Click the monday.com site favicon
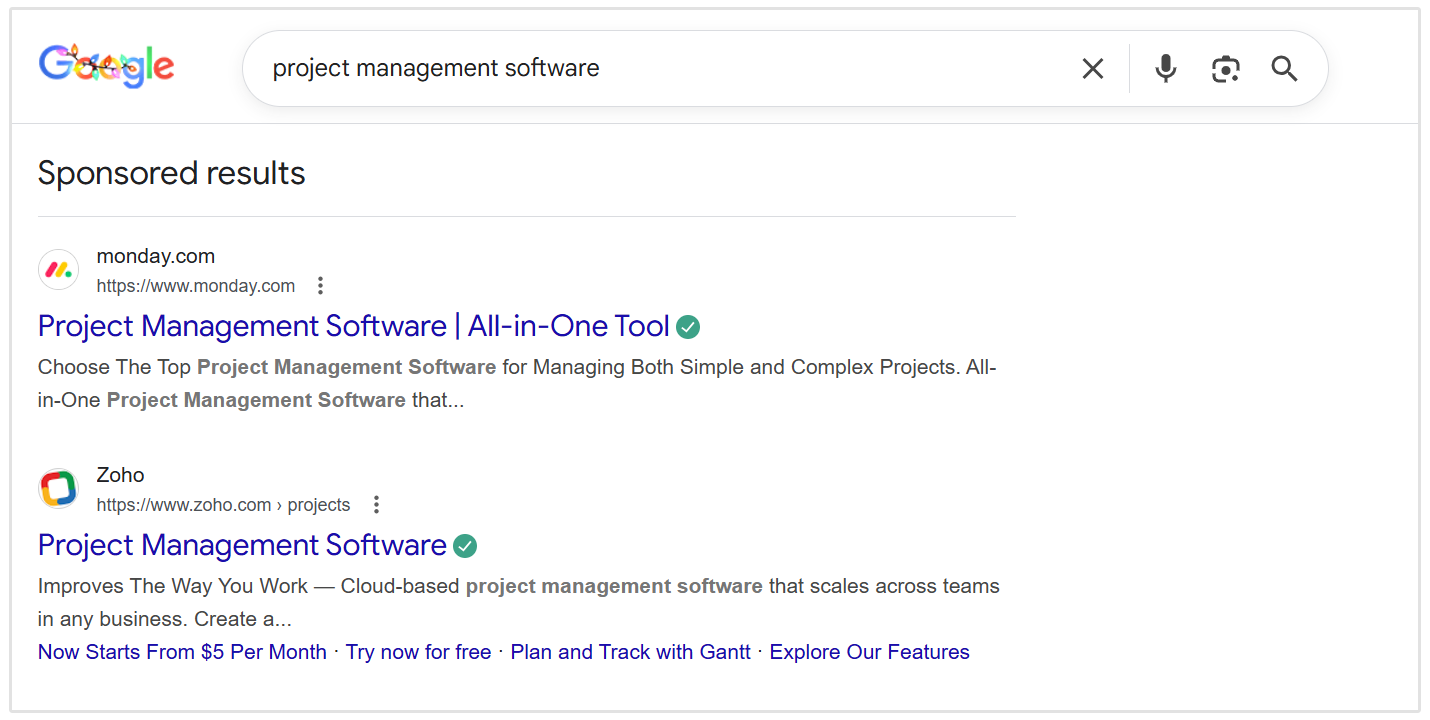1430x720 pixels. (58, 269)
